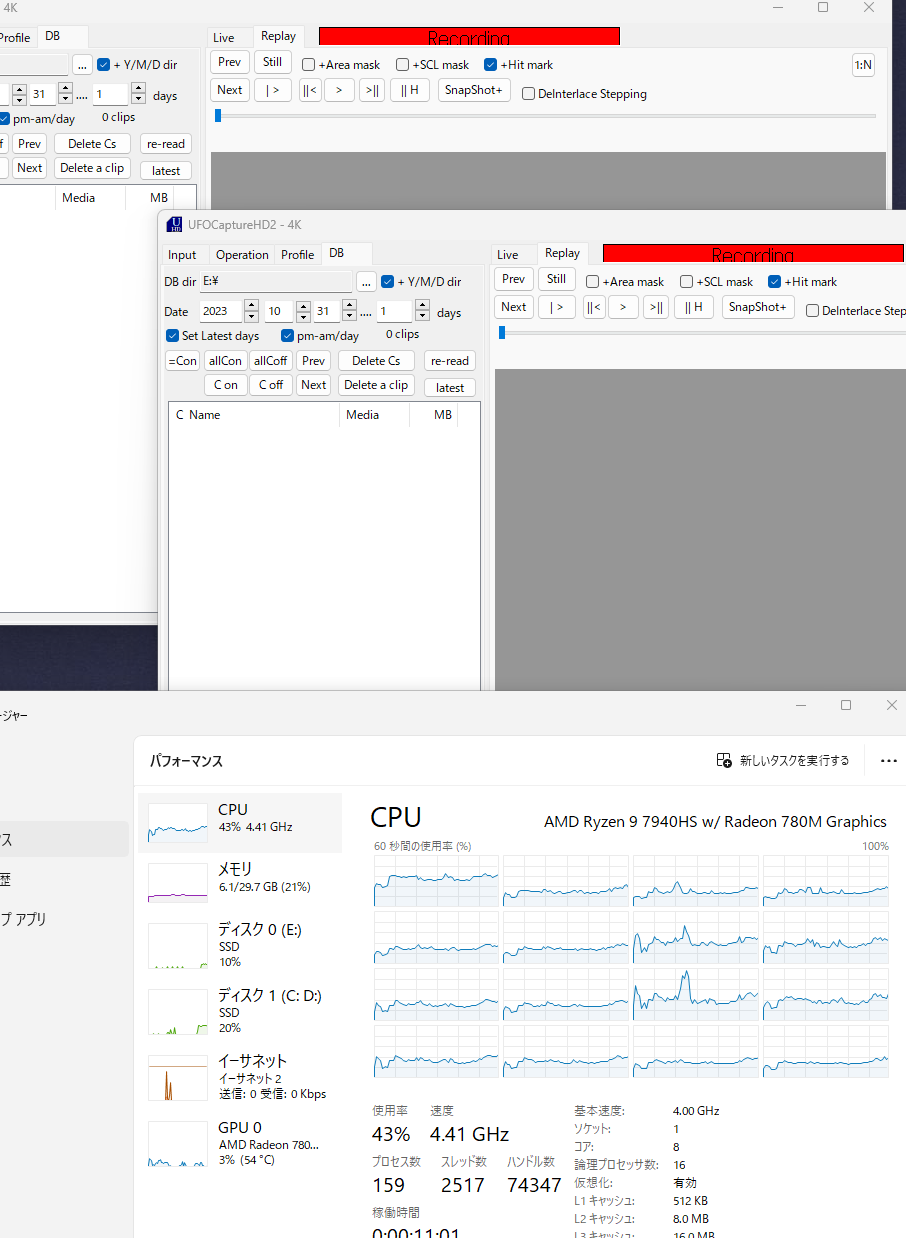Increase the year 2023 using the up arrow

[251, 306]
